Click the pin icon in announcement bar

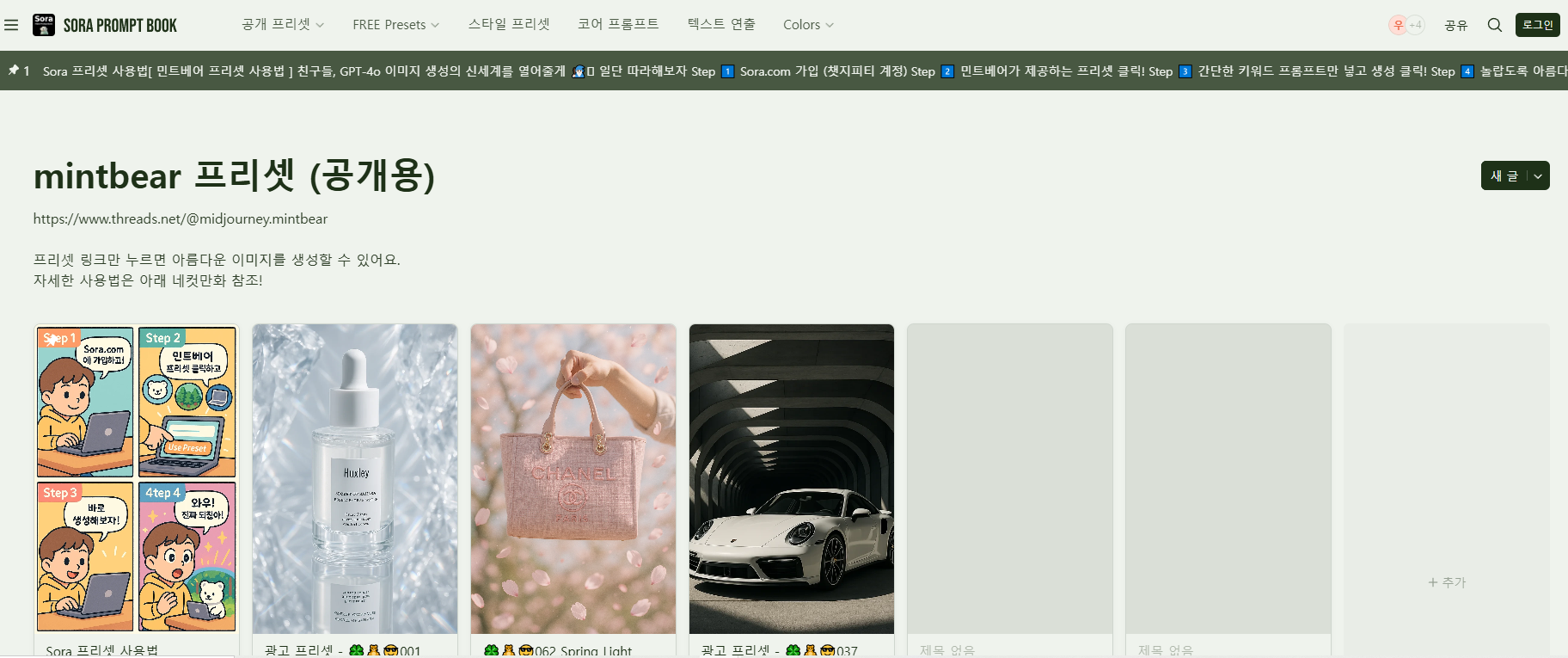(14, 71)
